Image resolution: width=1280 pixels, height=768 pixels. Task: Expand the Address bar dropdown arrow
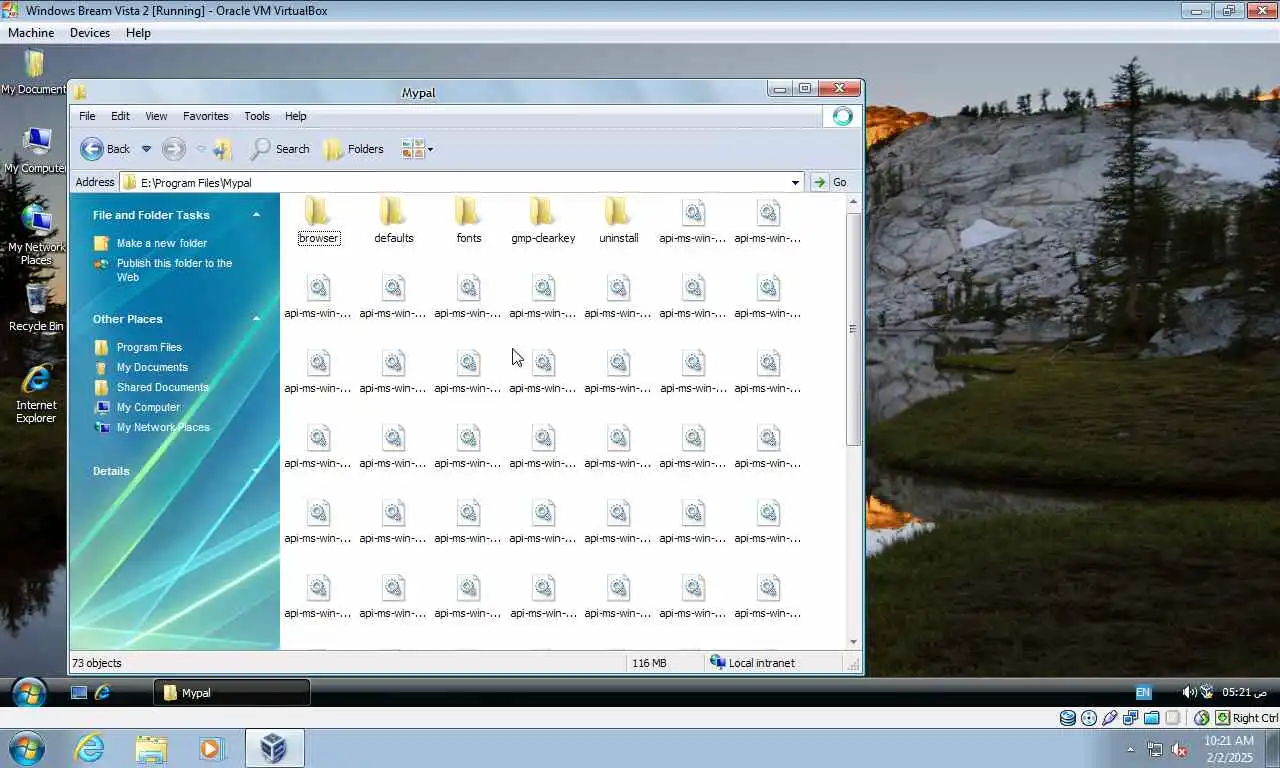pyautogui.click(x=796, y=182)
